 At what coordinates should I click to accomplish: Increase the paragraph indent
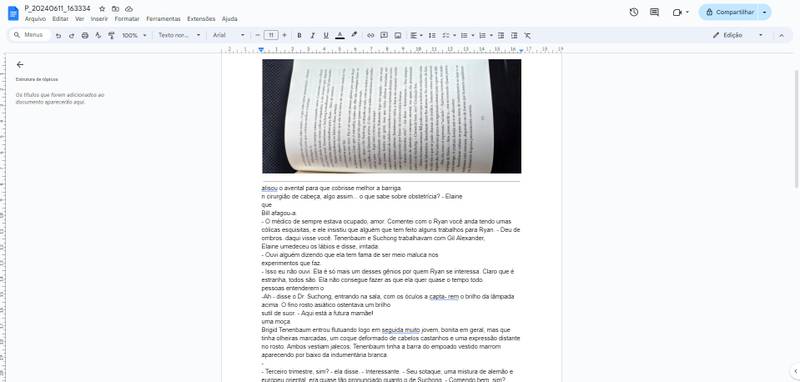coord(514,35)
